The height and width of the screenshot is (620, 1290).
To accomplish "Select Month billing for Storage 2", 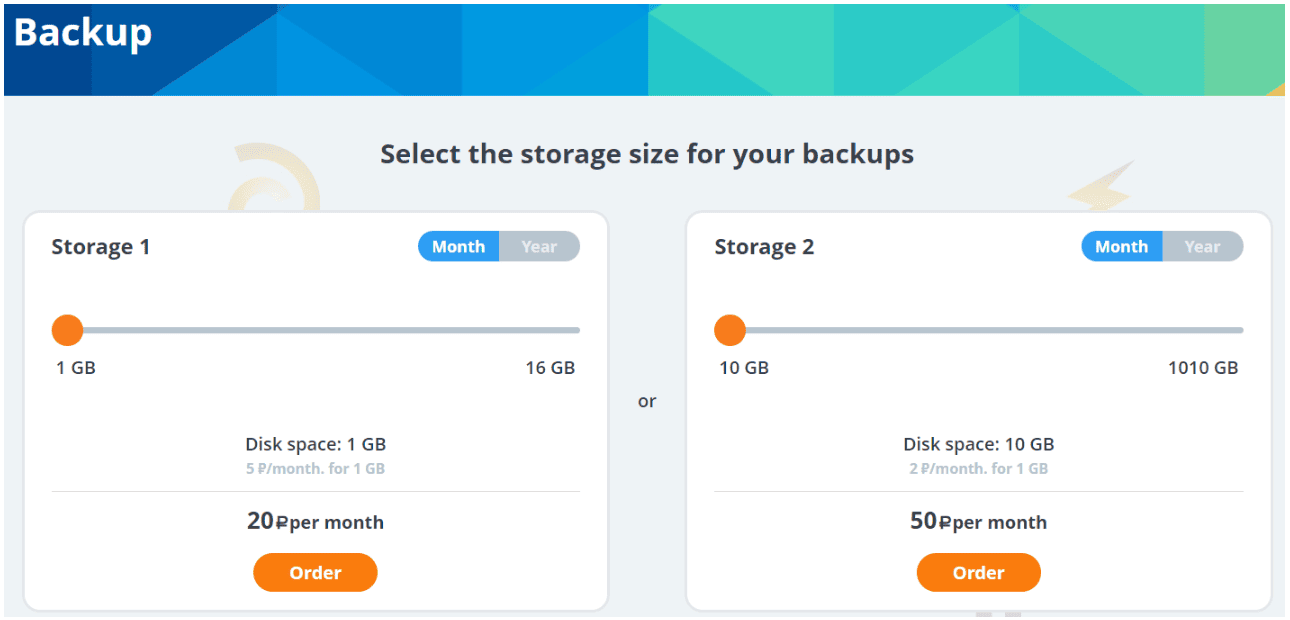I will pos(1121,247).
